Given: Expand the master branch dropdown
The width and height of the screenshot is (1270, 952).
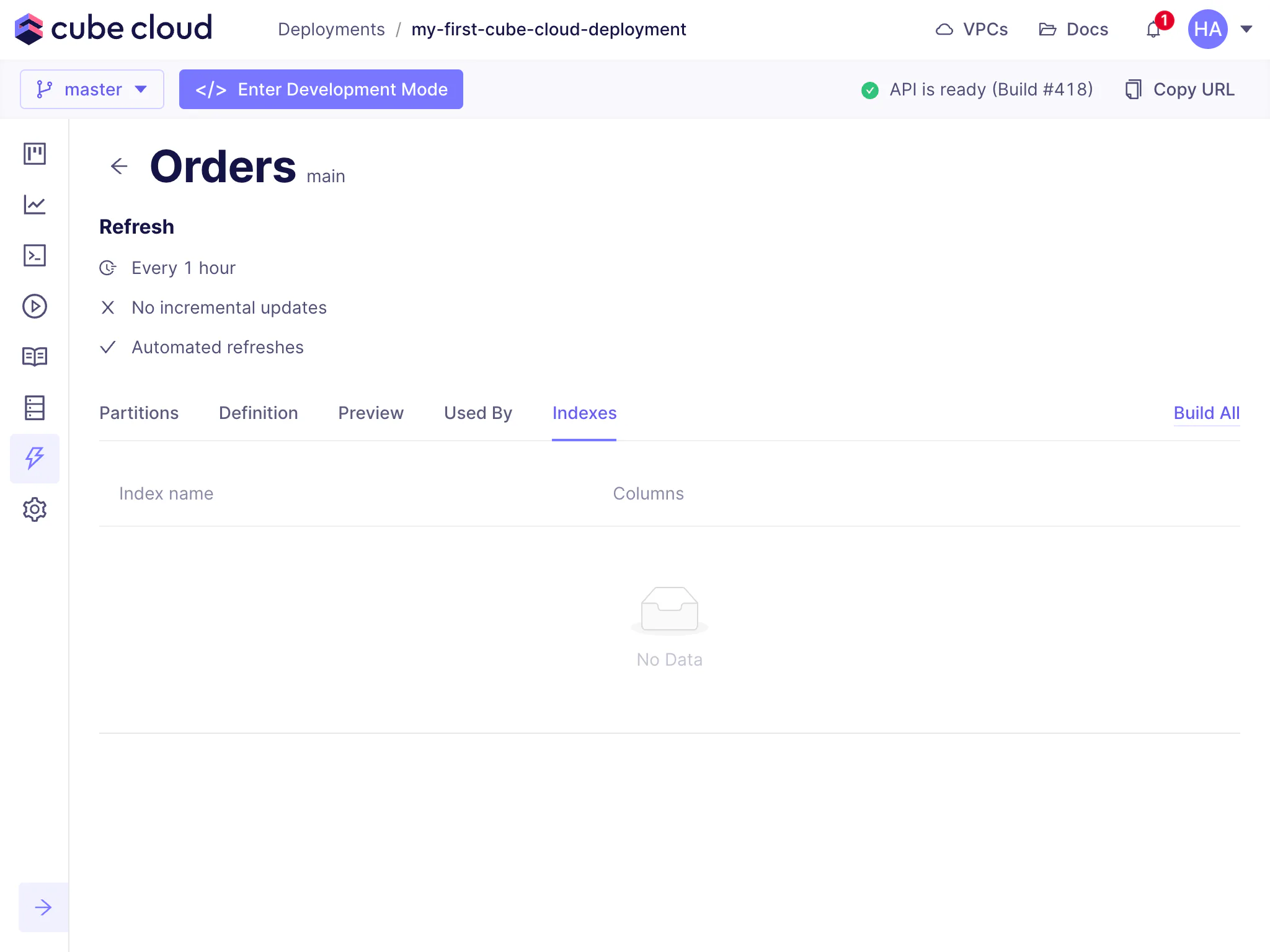Looking at the screenshot, I should coord(92,89).
